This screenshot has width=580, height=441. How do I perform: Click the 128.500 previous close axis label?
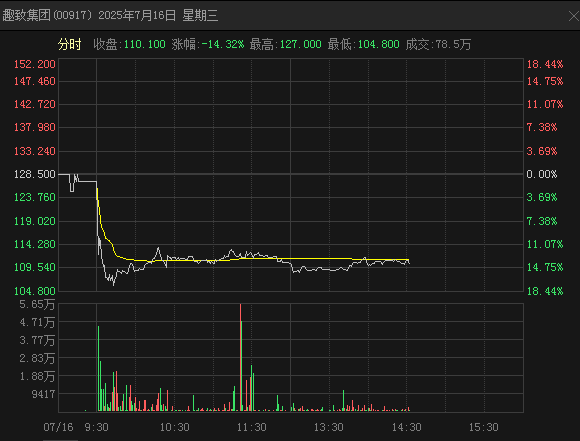click(35, 174)
